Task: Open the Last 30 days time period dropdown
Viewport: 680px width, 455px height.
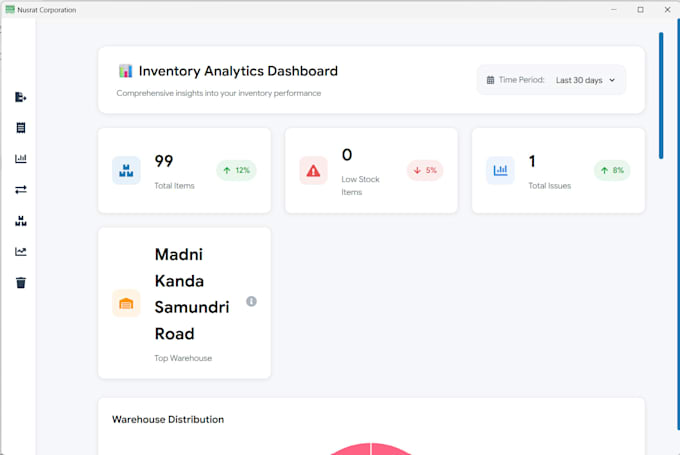Action: click(585, 80)
